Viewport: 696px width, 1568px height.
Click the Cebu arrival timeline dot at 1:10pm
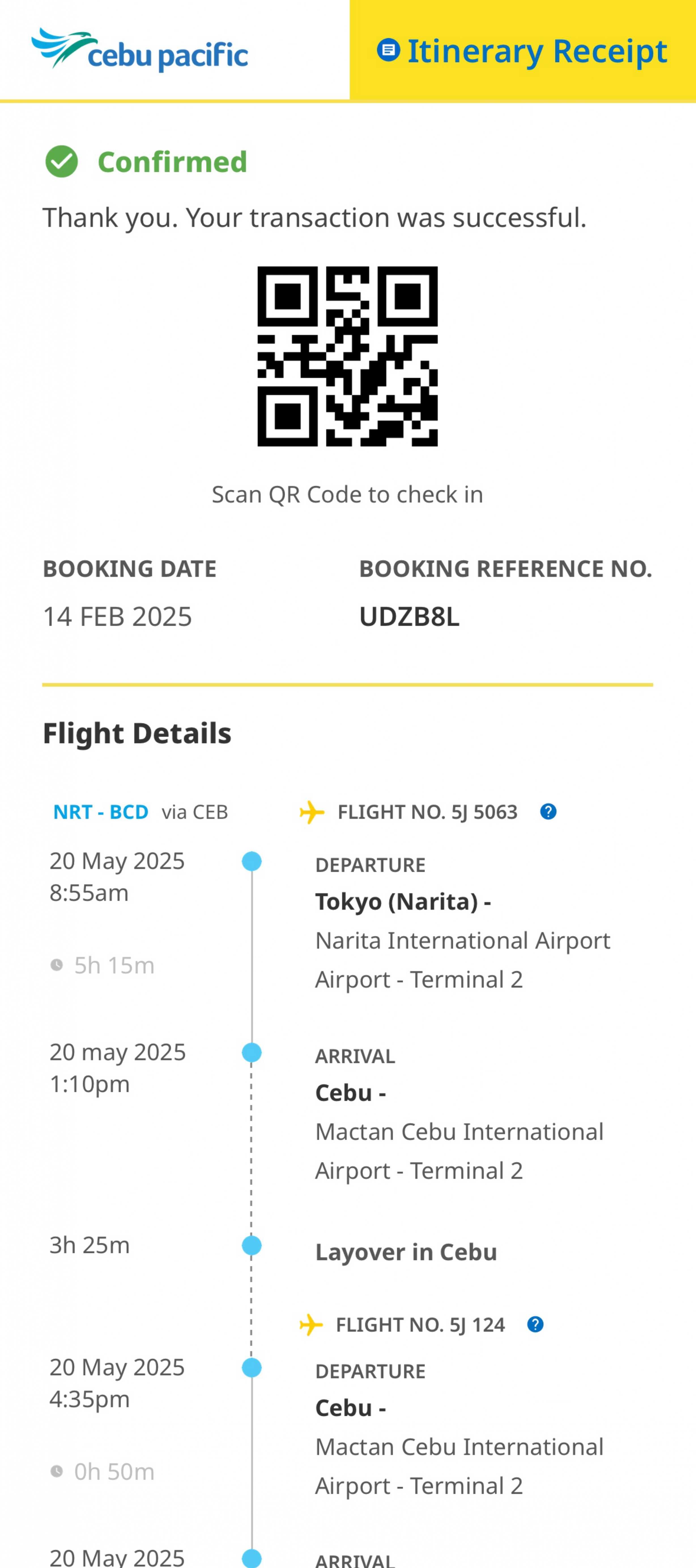[x=252, y=1053]
